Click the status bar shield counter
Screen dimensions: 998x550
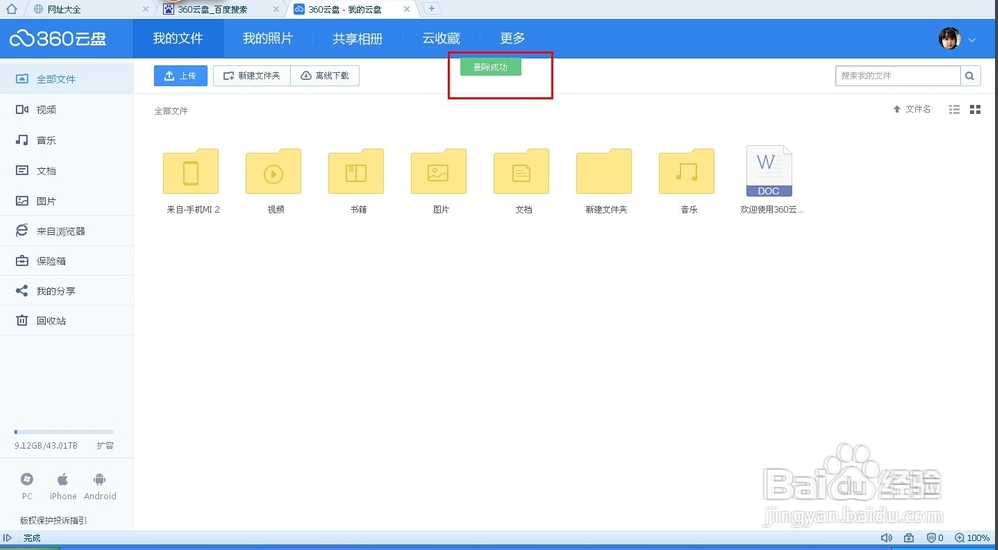934,538
